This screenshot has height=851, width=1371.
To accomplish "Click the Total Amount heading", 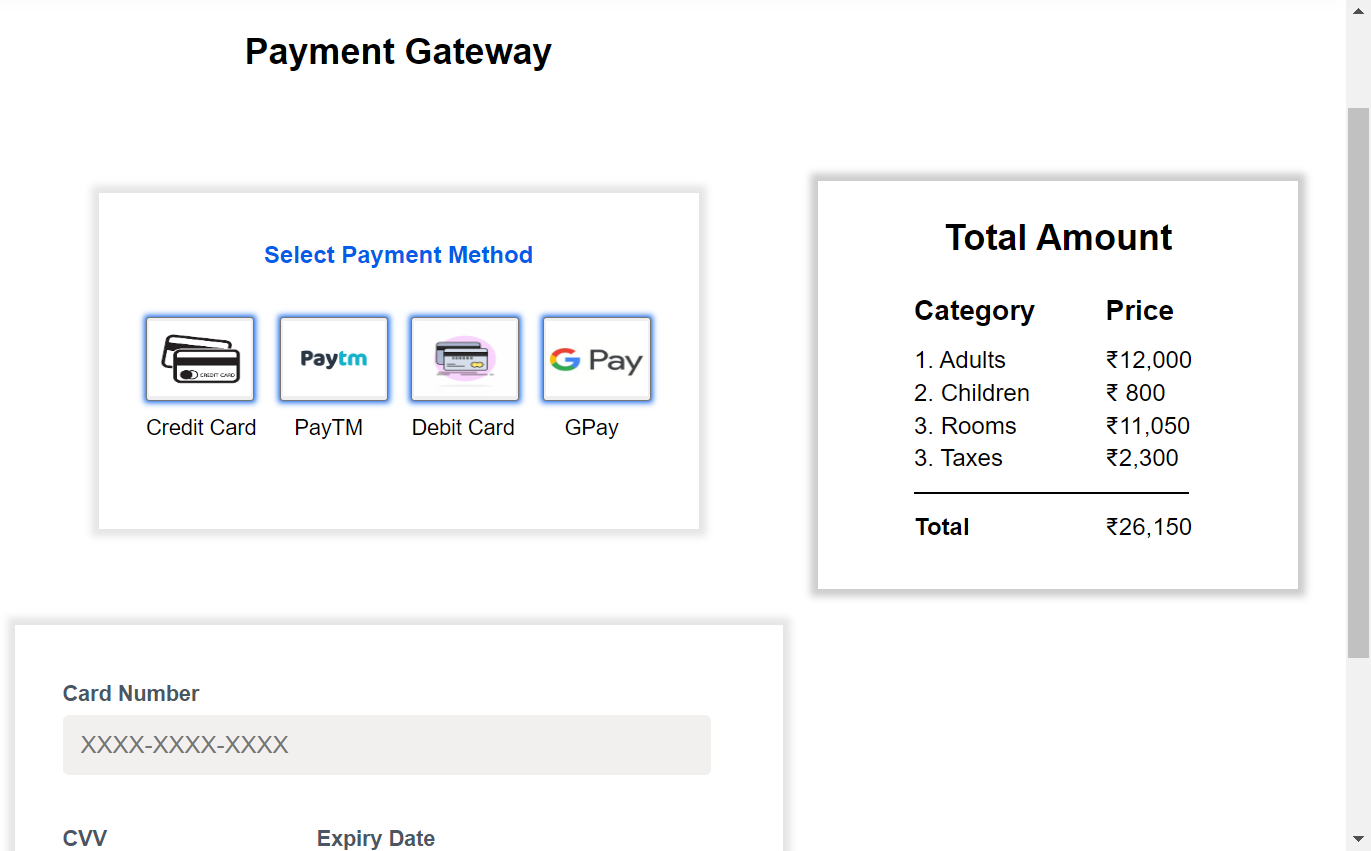I will pos(1059,237).
